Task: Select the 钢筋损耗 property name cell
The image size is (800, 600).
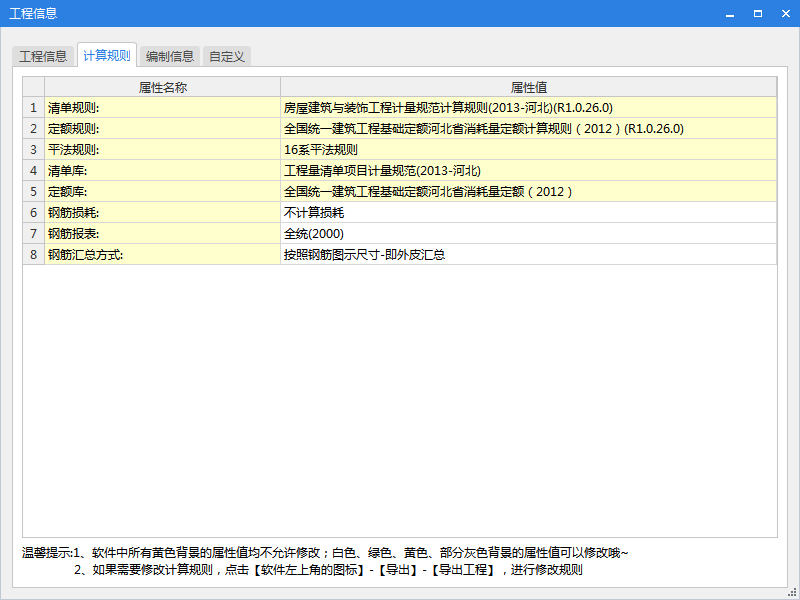Action: [162, 212]
